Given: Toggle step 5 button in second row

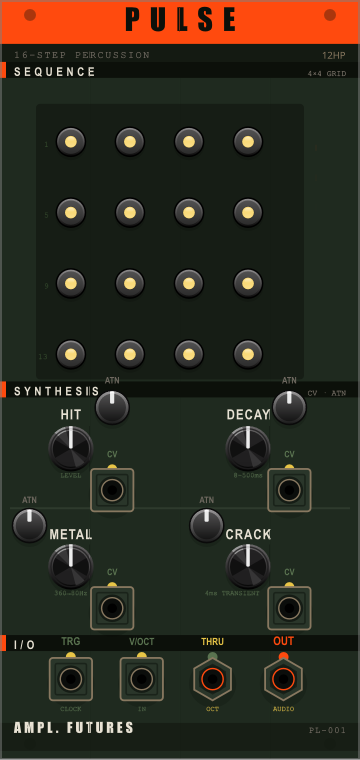Looking at the screenshot, I should click(x=71, y=212).
